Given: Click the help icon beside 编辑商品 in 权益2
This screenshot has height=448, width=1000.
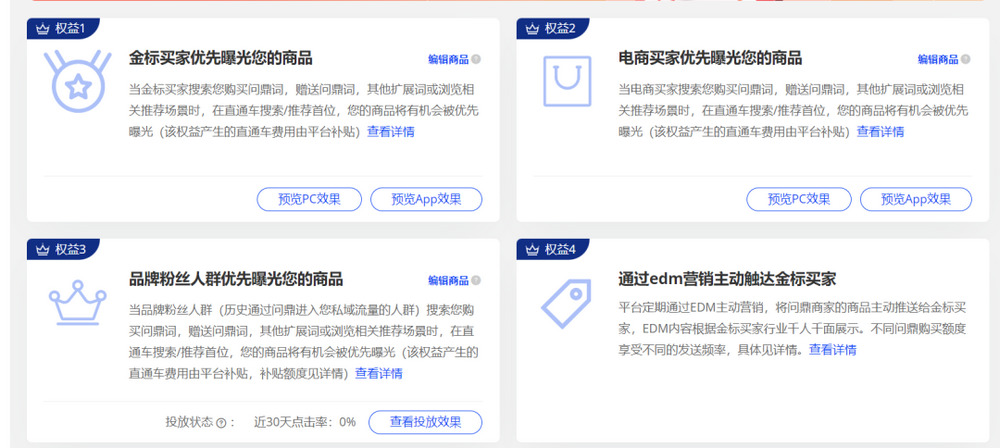Looking at the screenshot, I should point(966,59).
